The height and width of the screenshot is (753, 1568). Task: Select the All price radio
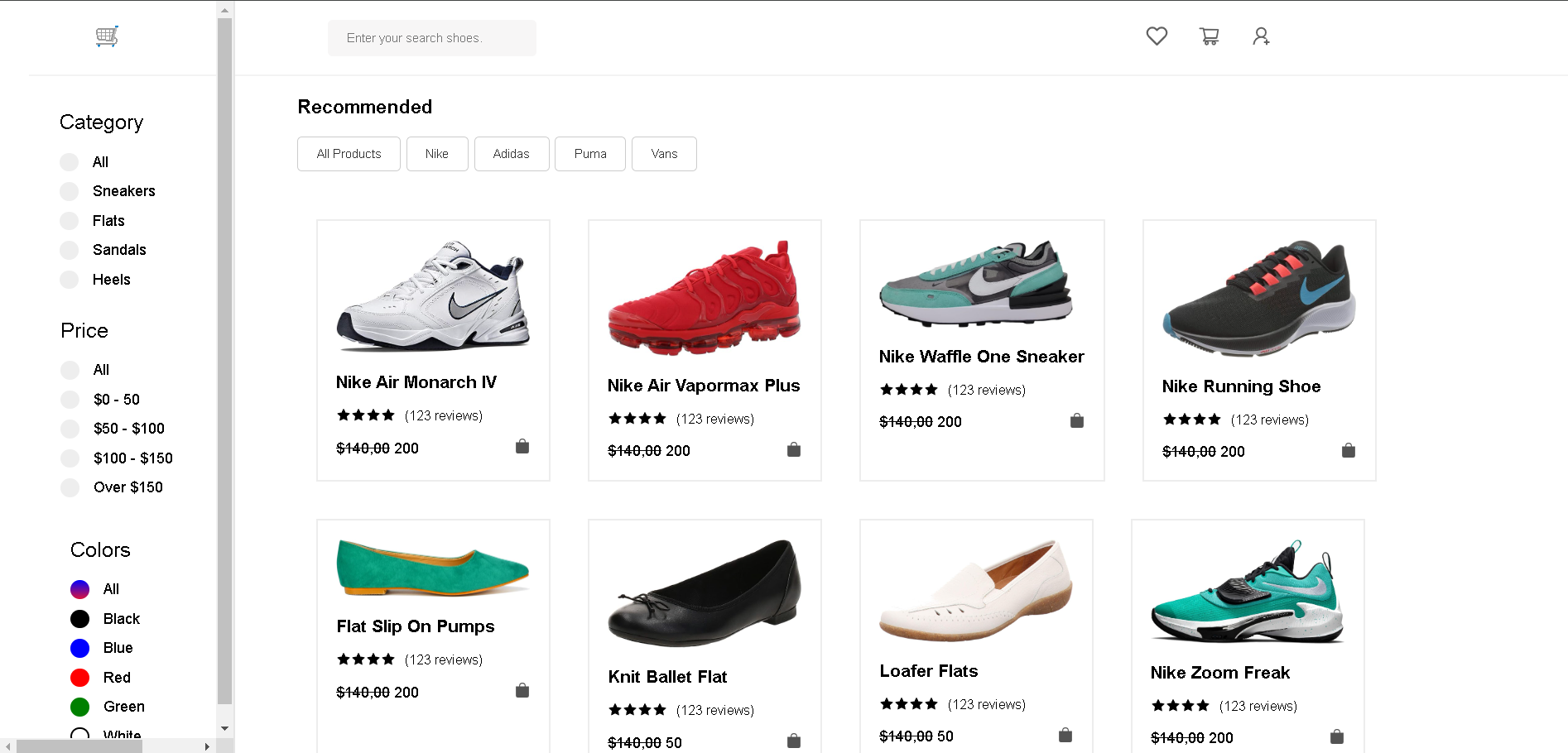click(x=70, y=370)
